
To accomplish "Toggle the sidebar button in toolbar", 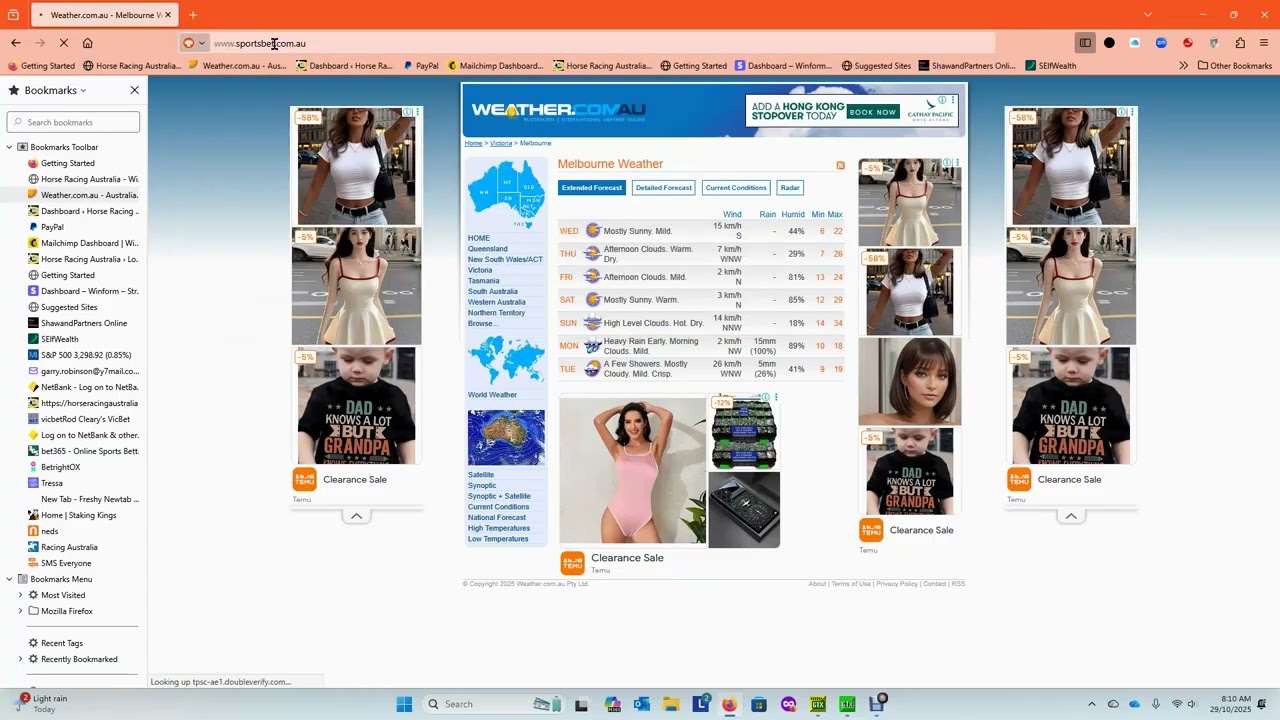I will (x=1085, y=43).
